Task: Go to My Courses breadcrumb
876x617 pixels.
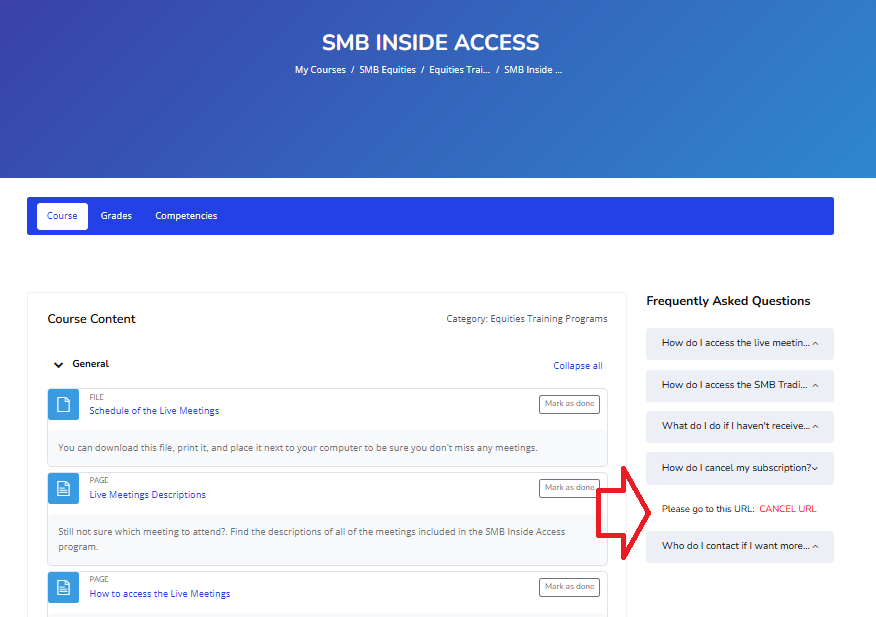Action: pyautogui.click(x=320, y=70)
